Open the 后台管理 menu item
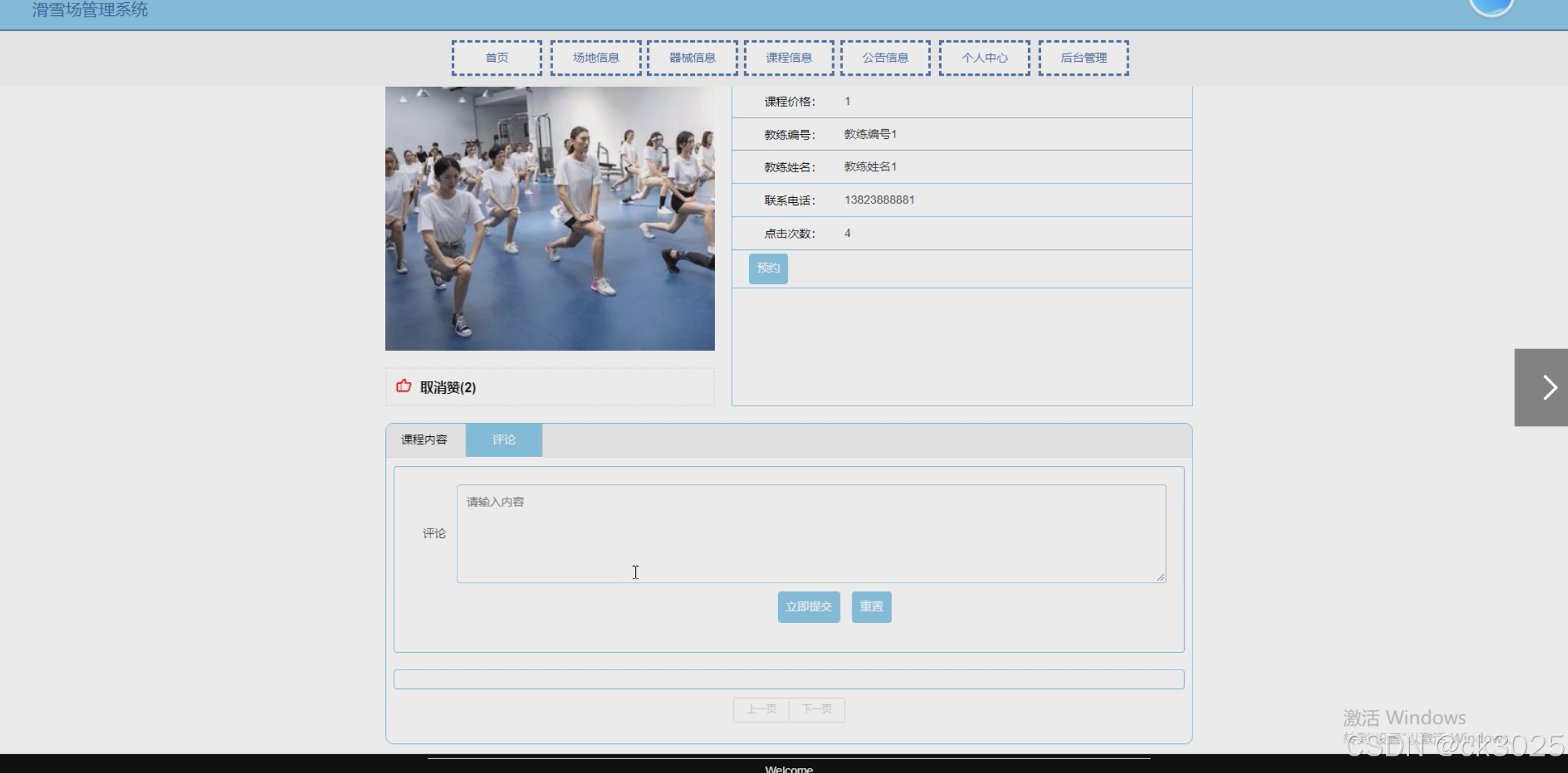 point(1084,58)
